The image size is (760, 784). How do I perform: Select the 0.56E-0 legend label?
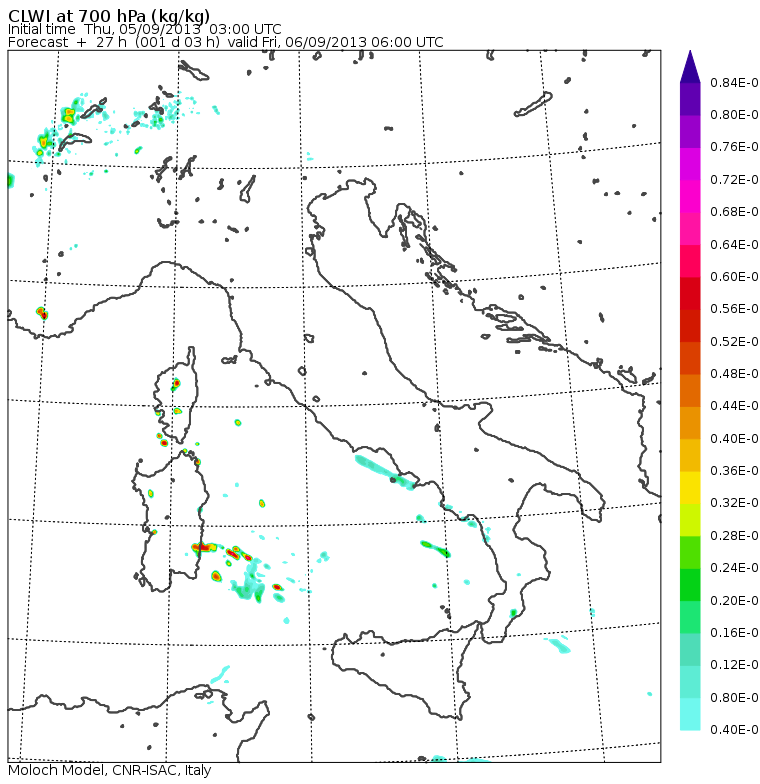click(x=734, y=309)
